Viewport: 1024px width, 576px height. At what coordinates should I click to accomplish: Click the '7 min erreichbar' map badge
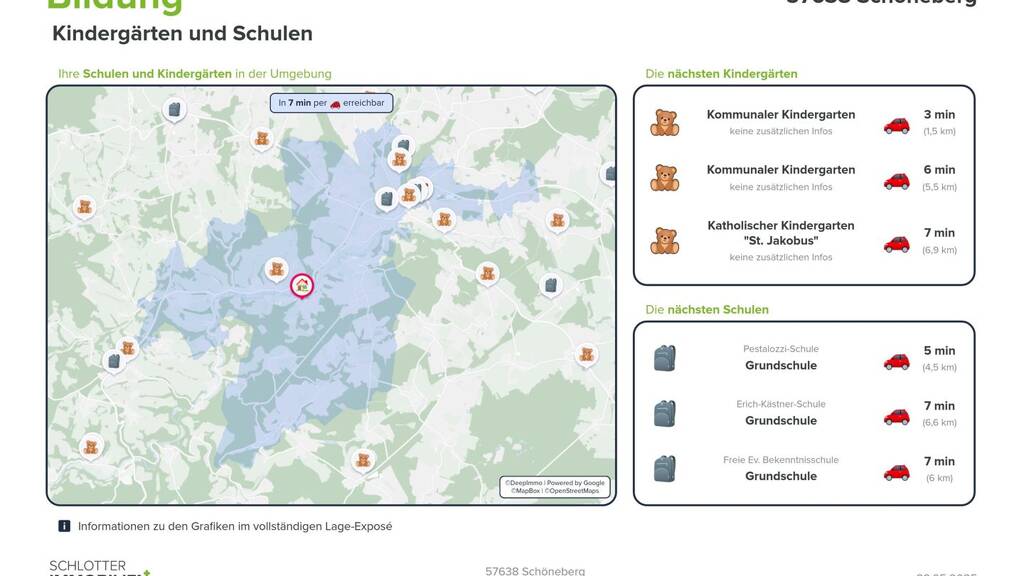[x=330, y=103]
